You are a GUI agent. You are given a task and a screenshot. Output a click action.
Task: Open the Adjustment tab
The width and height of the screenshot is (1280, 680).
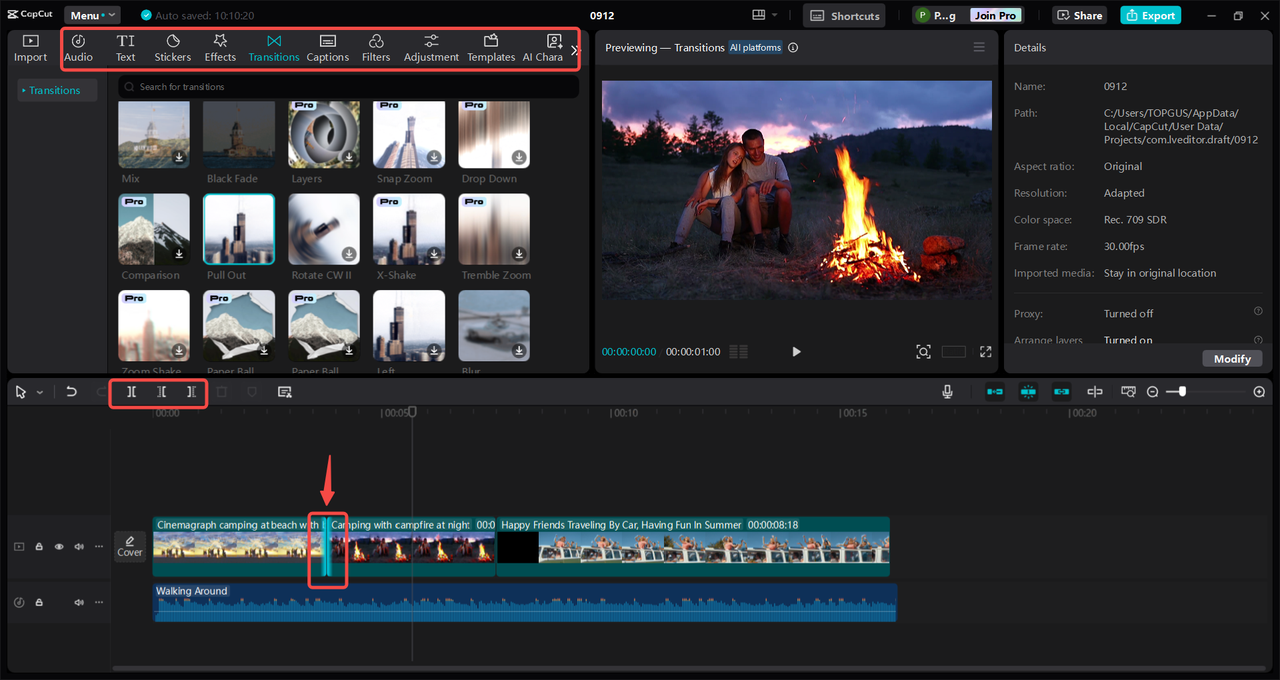pos(431,48)
